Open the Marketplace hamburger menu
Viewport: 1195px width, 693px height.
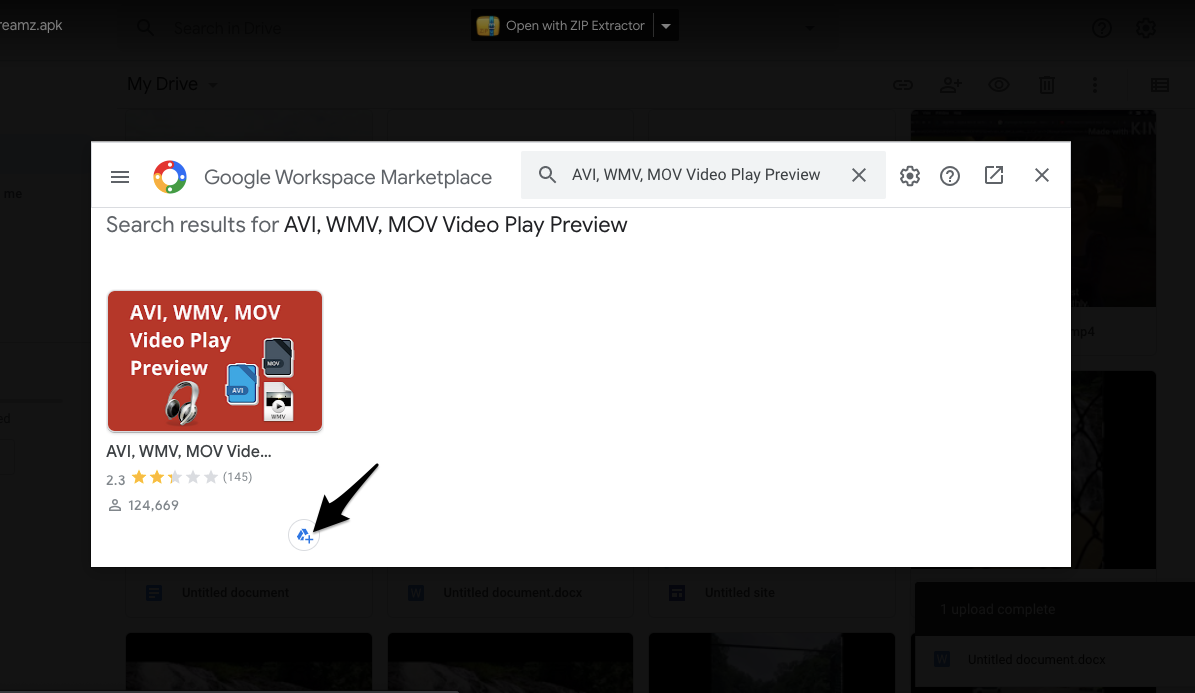(120, 177)
